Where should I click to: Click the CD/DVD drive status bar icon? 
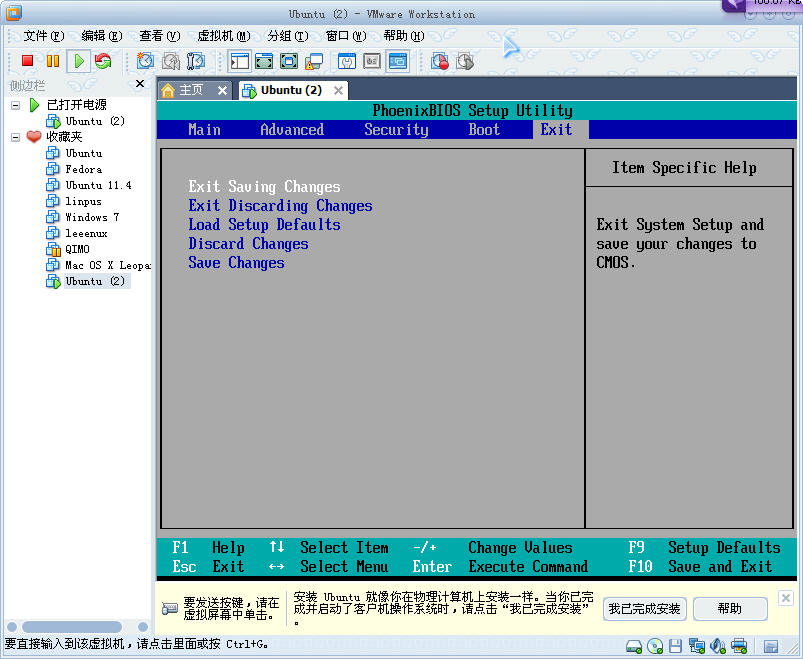(x=655, y=646)
